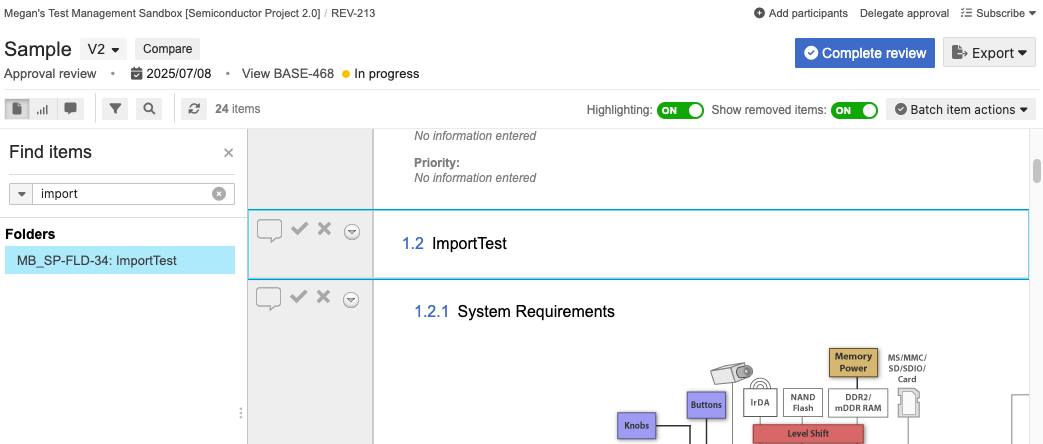The image size is (1043, 444).
Task: Refresh the review items list
Action: click(195, 109)
